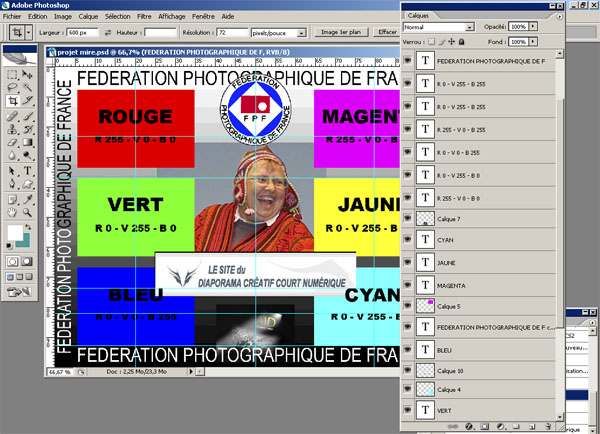600x434 pixels.
Task: Select the Rectangular Marquee tool
Action: tap(12, 74)
